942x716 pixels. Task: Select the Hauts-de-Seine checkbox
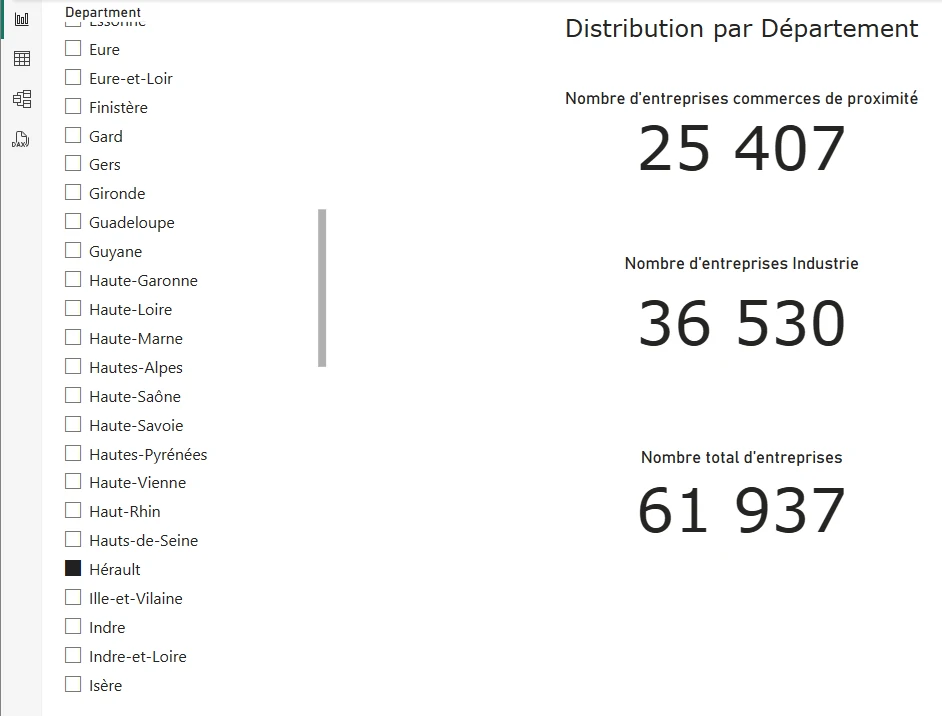[x=73, y=539]
